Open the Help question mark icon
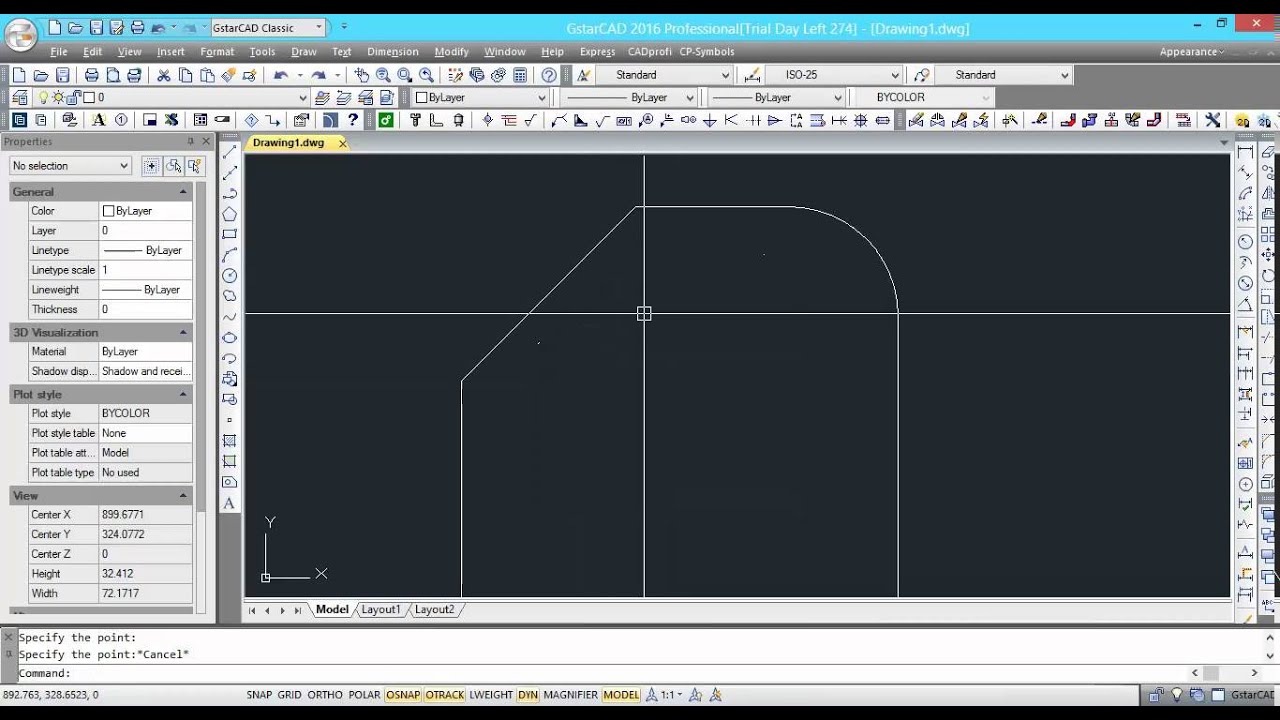Viewport: 1280px width, 720px height. click(x=549, y=75)
